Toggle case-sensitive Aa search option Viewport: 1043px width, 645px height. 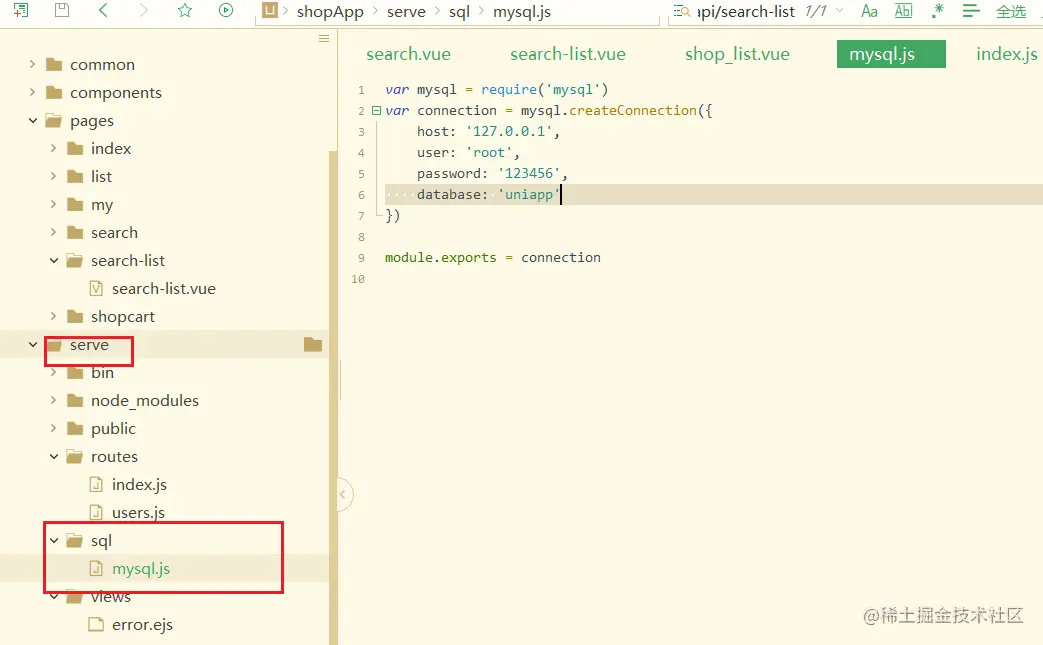coord(869,11)
